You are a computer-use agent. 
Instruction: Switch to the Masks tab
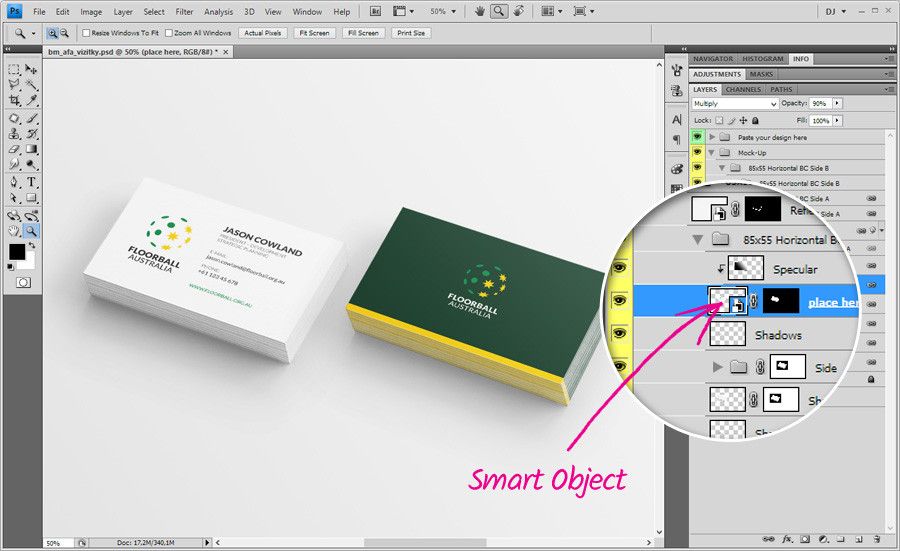(x=761, y=74)
